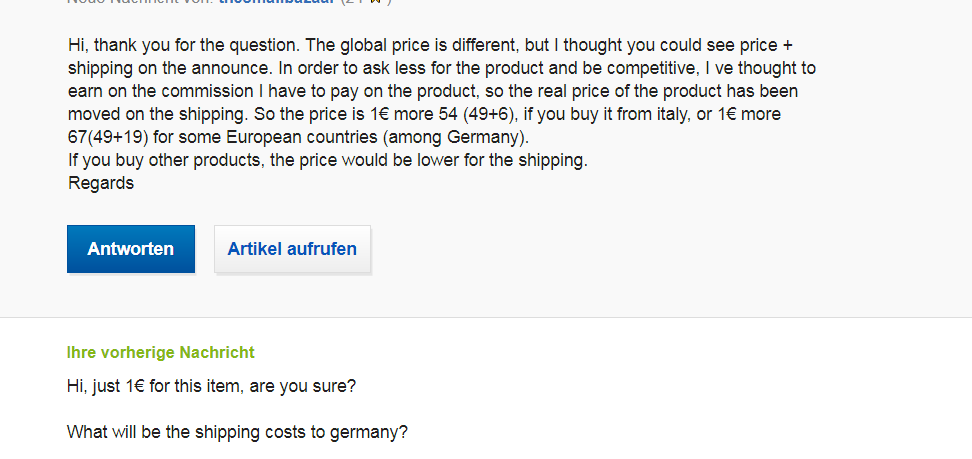
Task: Click the green 'Ihre vorherige Nachricht' heading
Action: [160, 352]
